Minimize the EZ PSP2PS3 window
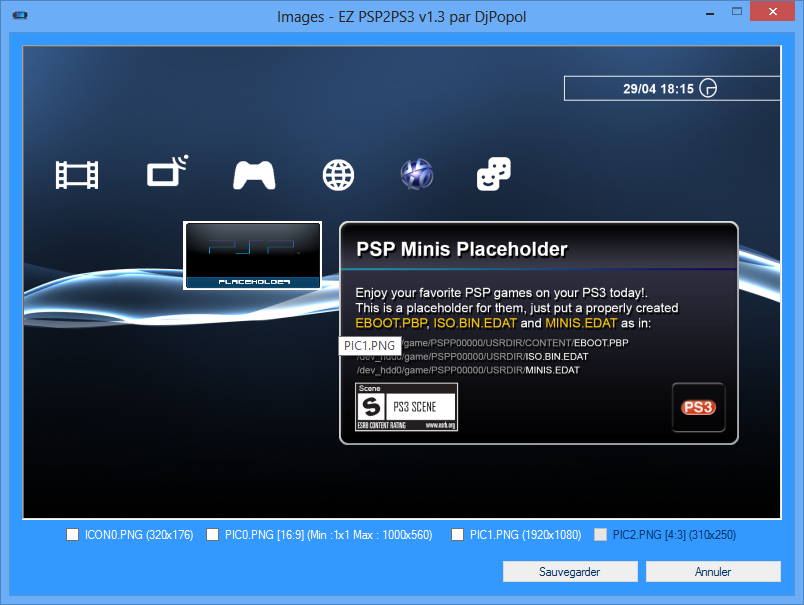 [x=710, y=13]
